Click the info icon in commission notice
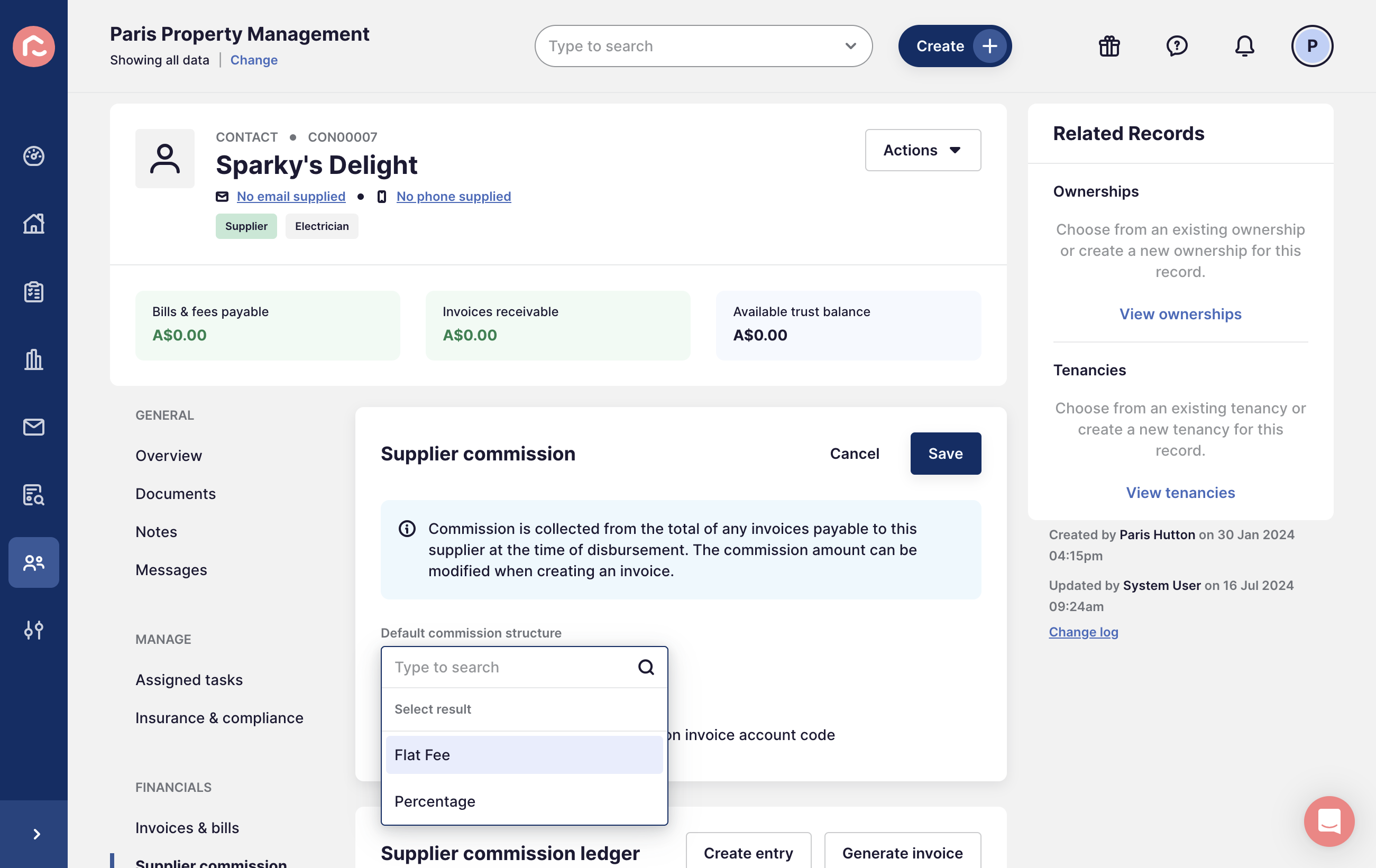Image resolution: width=1376 pixels, height=868 pixels. [x=407, y=529]
